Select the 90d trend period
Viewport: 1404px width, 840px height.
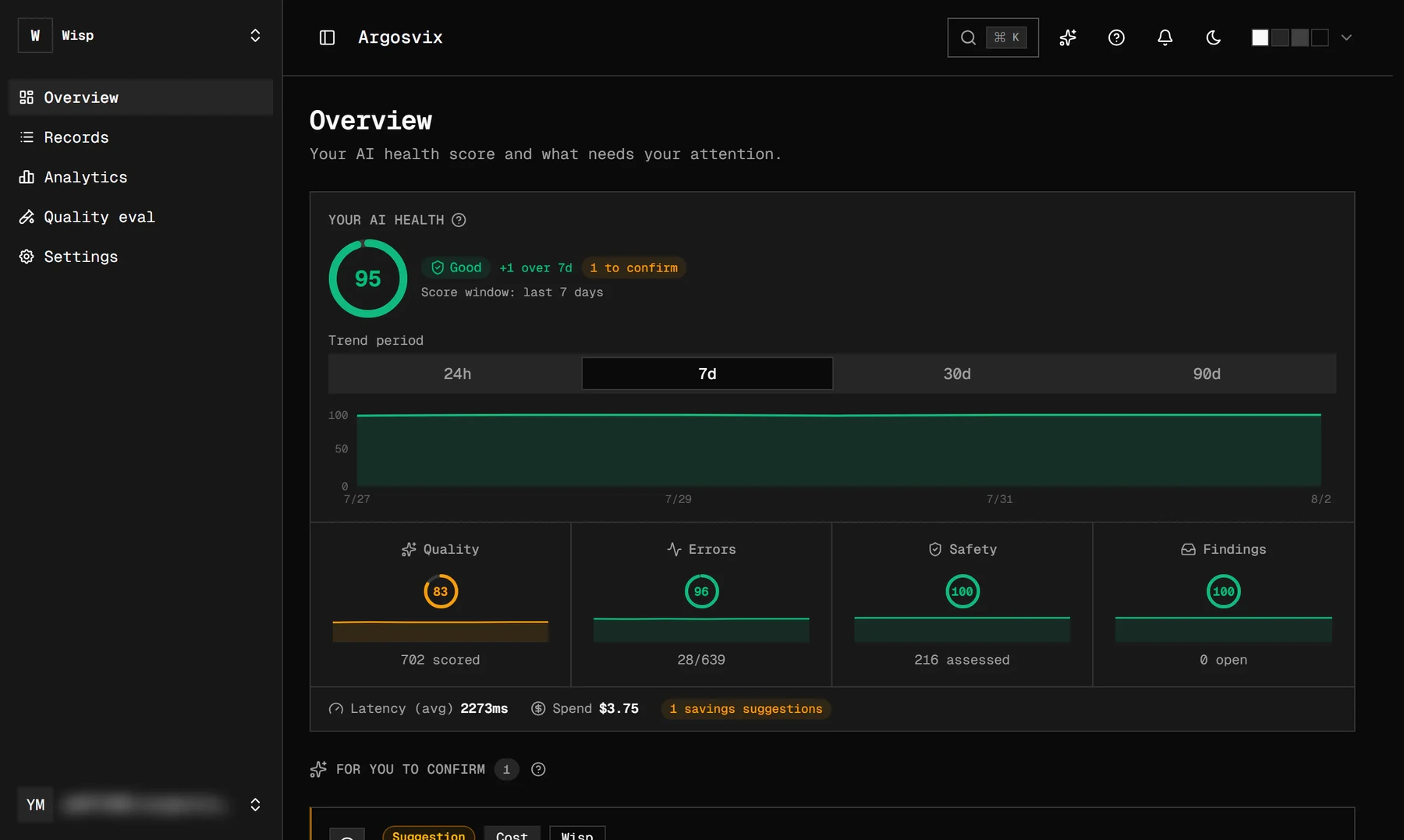click(x=1206, y=374)
